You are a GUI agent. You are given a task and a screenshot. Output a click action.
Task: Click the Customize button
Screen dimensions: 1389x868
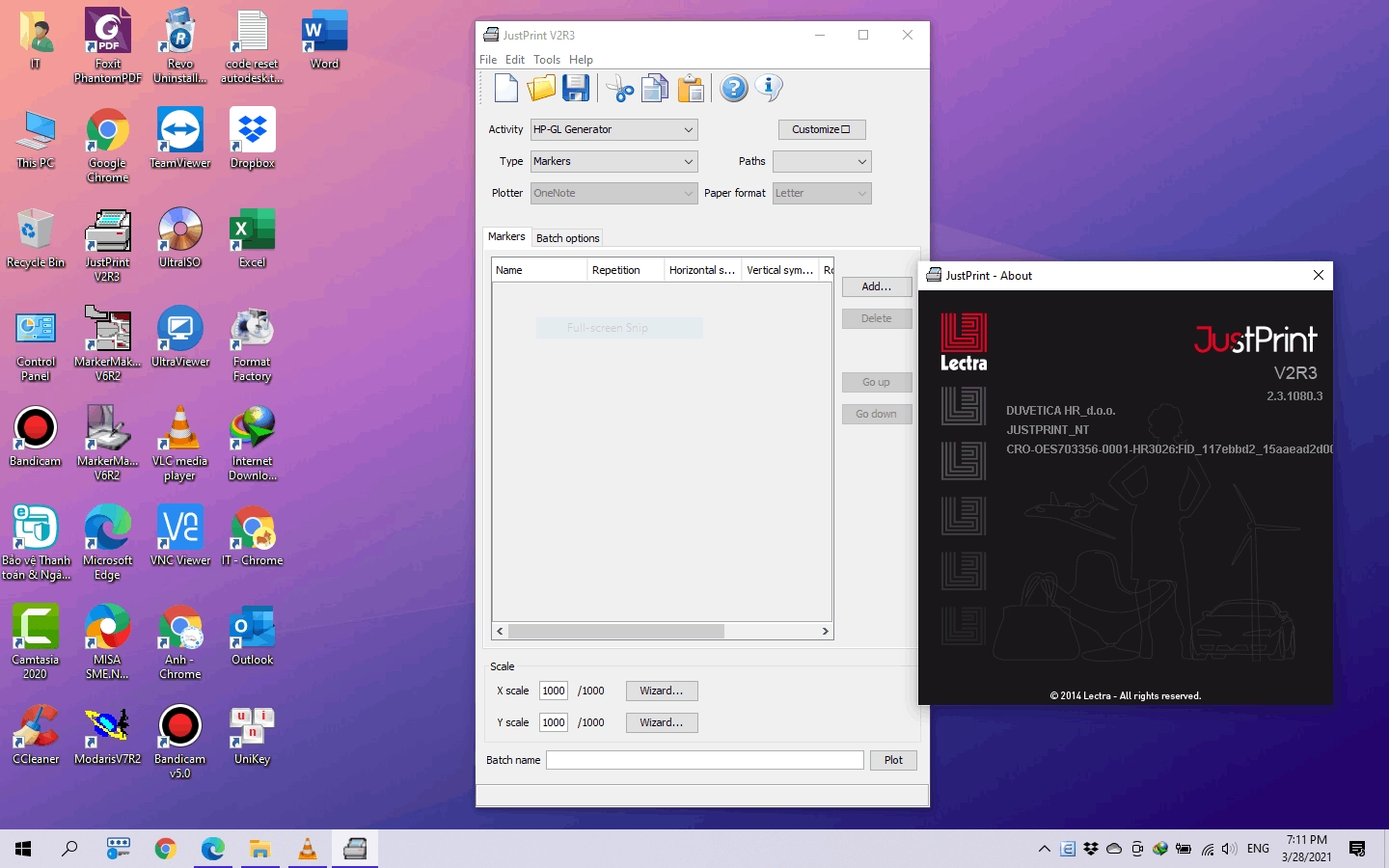(x=822, y=129)
